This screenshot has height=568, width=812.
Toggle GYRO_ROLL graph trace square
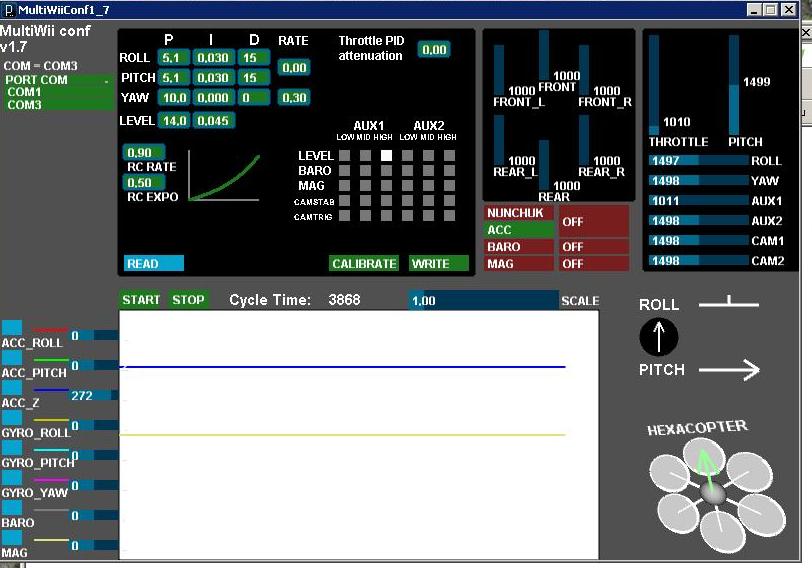12,418
